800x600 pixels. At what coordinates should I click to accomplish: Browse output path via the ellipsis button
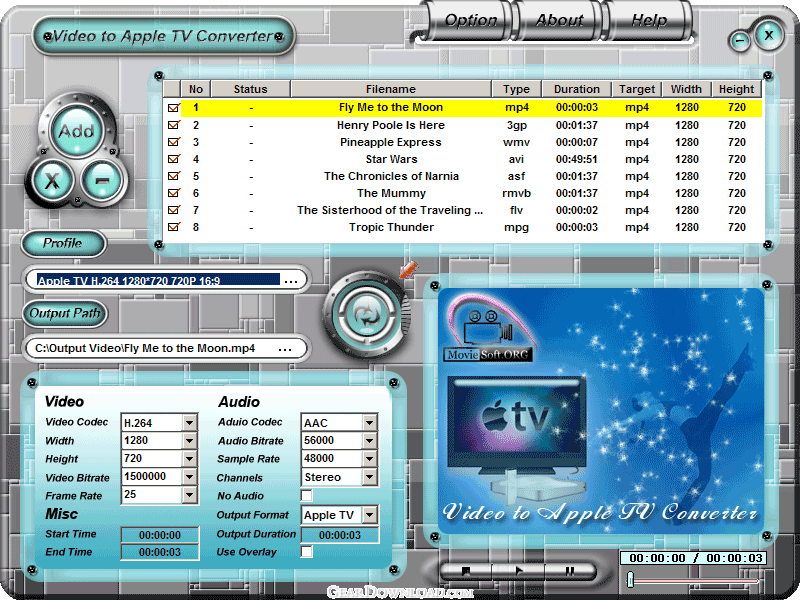click(x=285, y=349)
